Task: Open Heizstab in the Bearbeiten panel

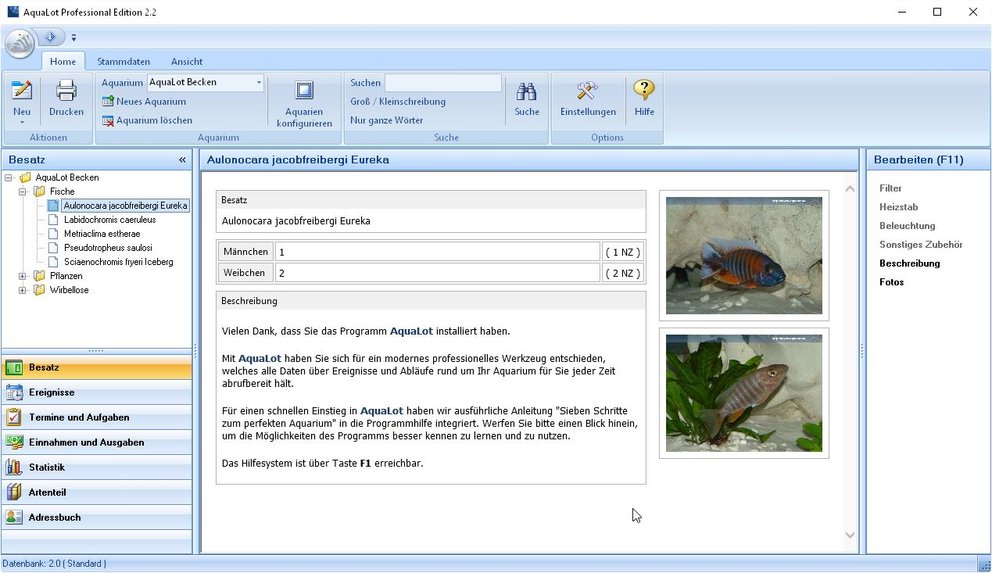Action: (898, 207)
